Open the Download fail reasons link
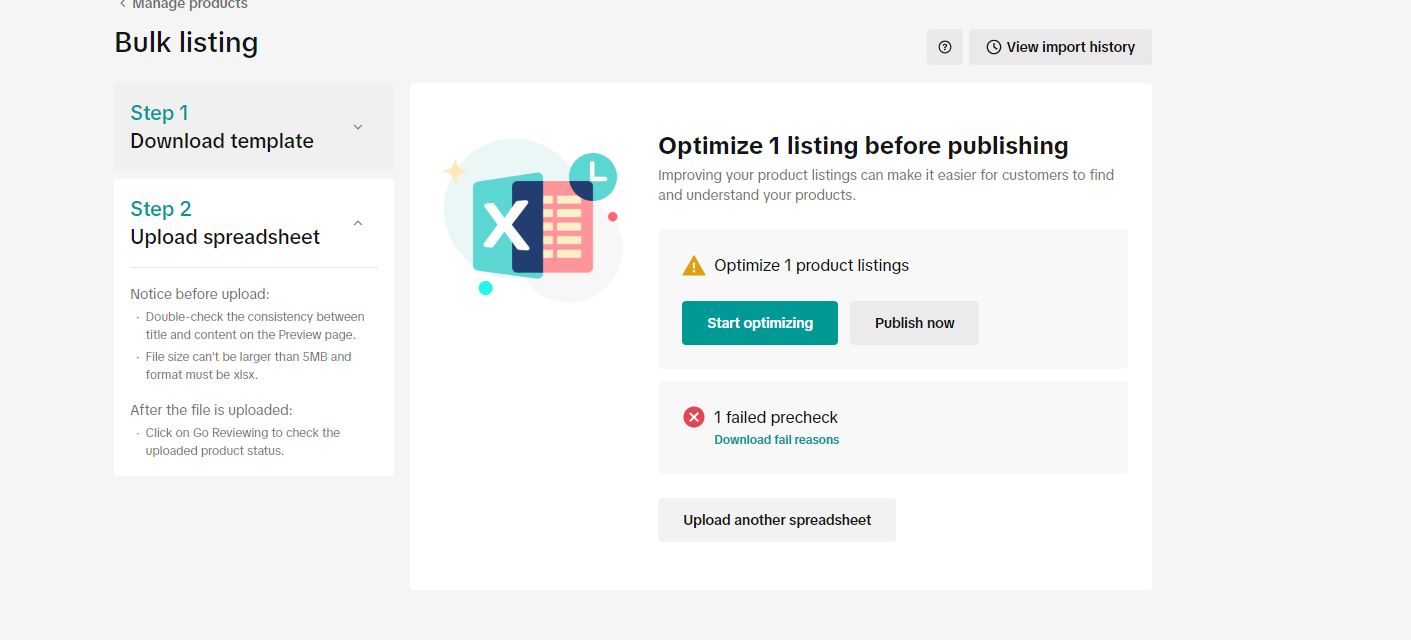The height and width of the screenshot is (640, 1411). pos(776,440)
